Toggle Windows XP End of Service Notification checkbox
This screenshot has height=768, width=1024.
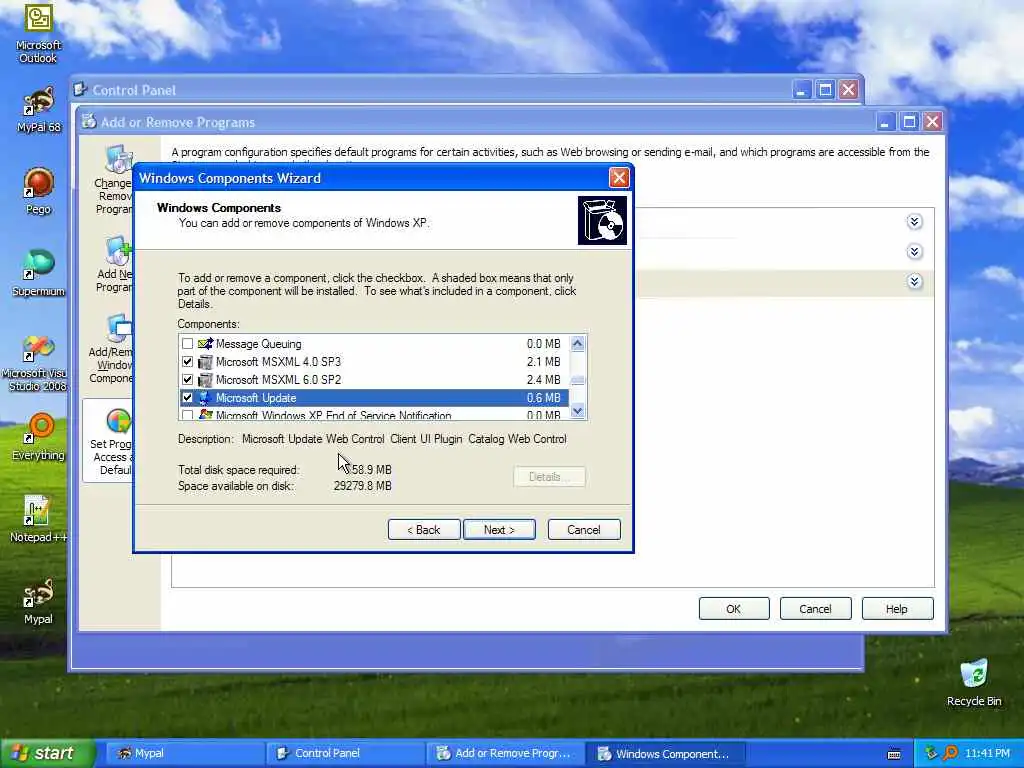tap(187, 415)
